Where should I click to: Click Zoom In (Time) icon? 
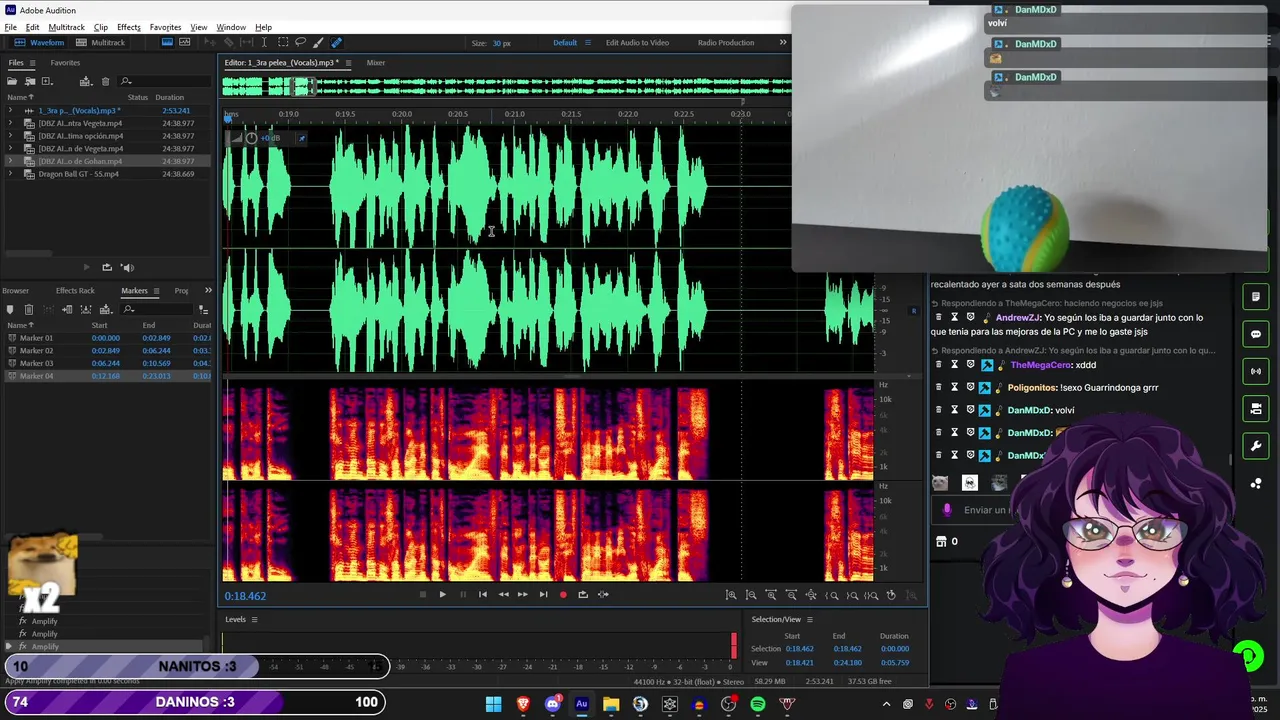click(771, 595)
